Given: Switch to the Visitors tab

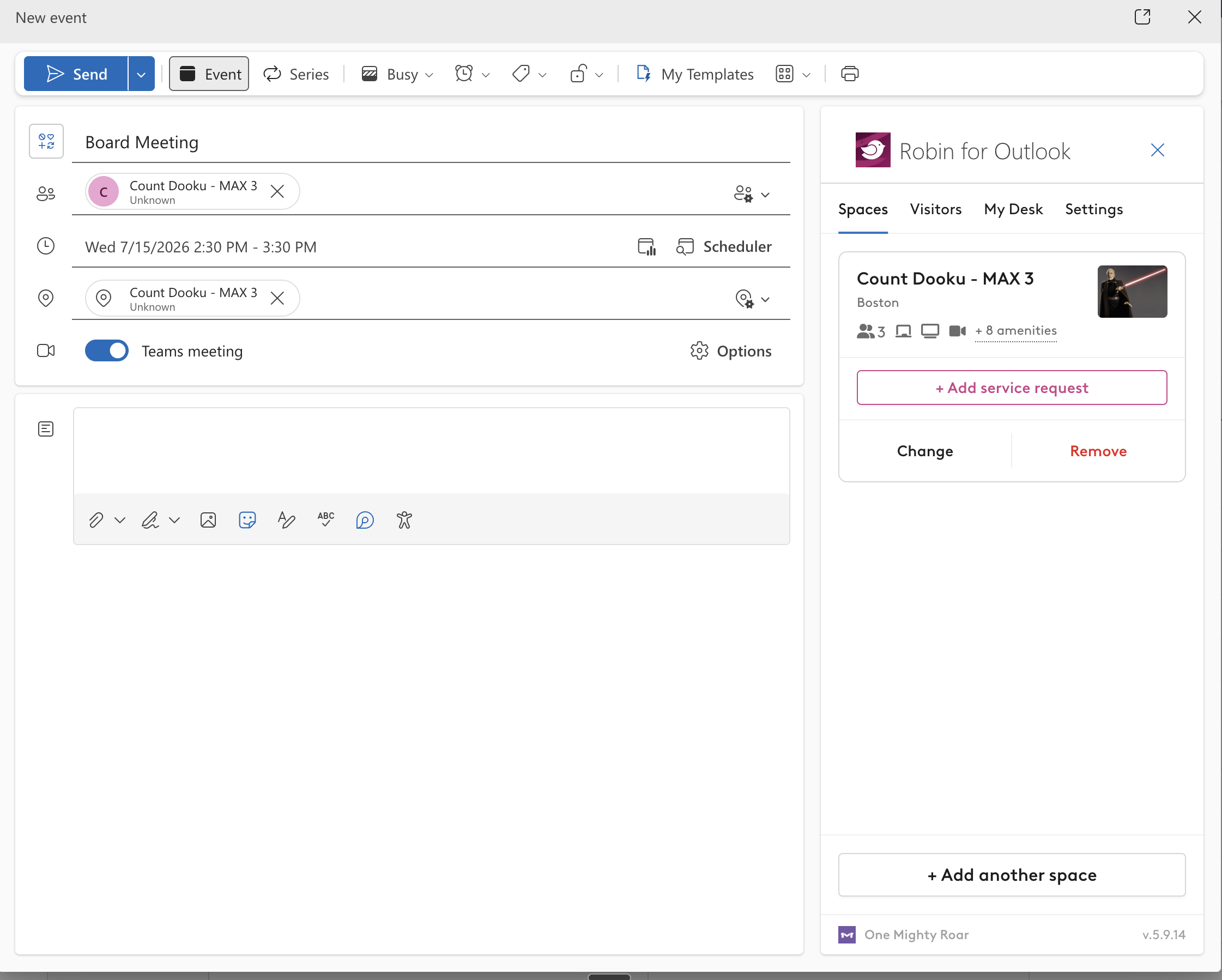Looking at the screenshot, I should [x=936, y=209].
